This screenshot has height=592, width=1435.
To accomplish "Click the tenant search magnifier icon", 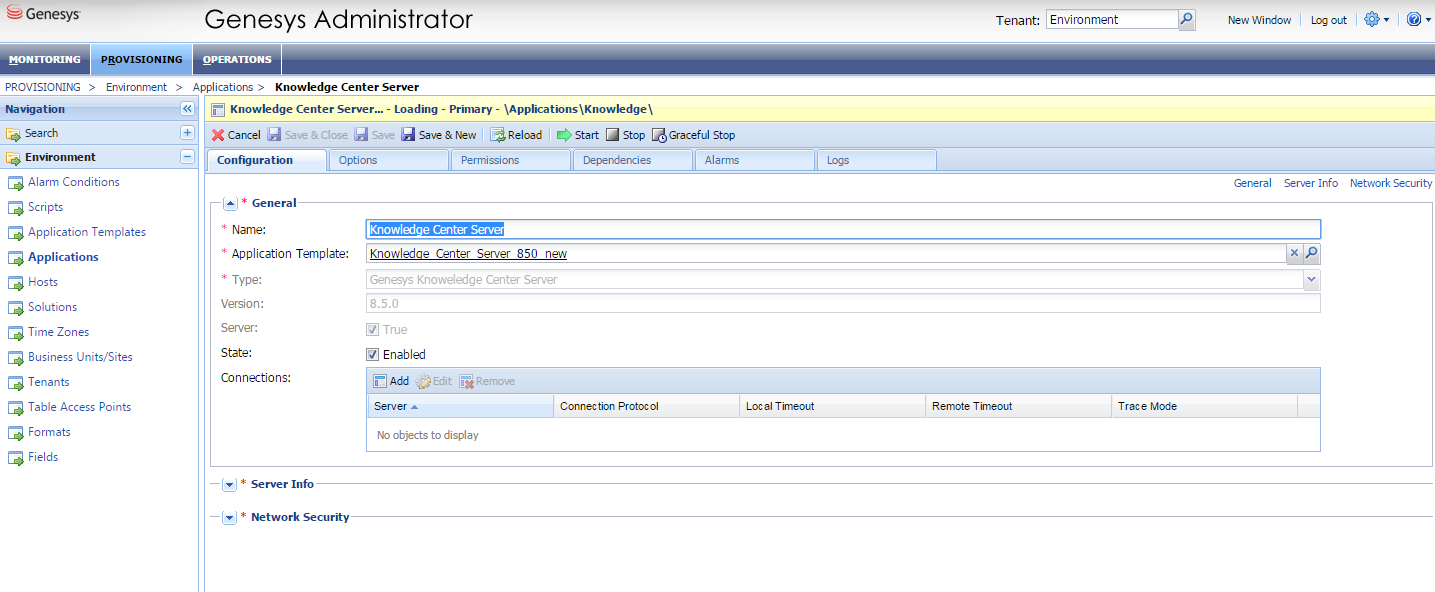I will pyautogui.click(x=1187, y=20).
